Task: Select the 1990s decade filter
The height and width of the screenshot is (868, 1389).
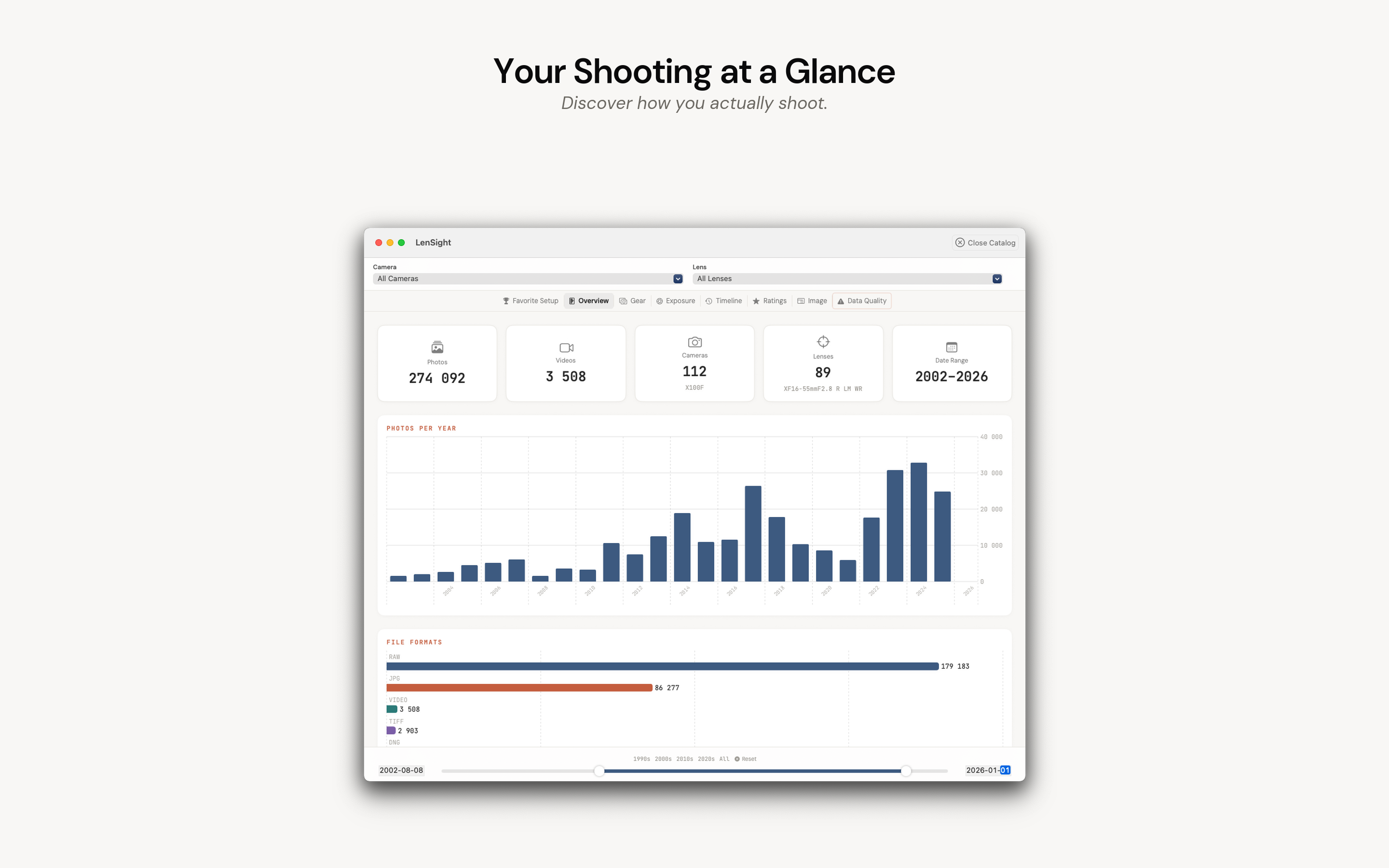Action: point(642,759)
